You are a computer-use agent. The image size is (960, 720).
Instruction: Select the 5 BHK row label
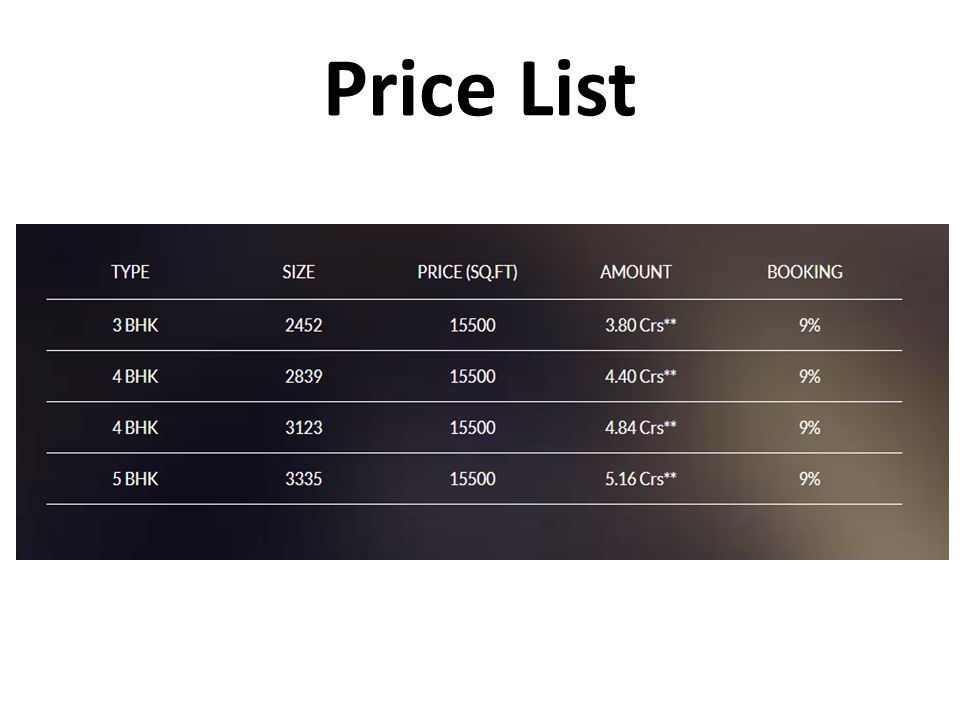(135, 479)
